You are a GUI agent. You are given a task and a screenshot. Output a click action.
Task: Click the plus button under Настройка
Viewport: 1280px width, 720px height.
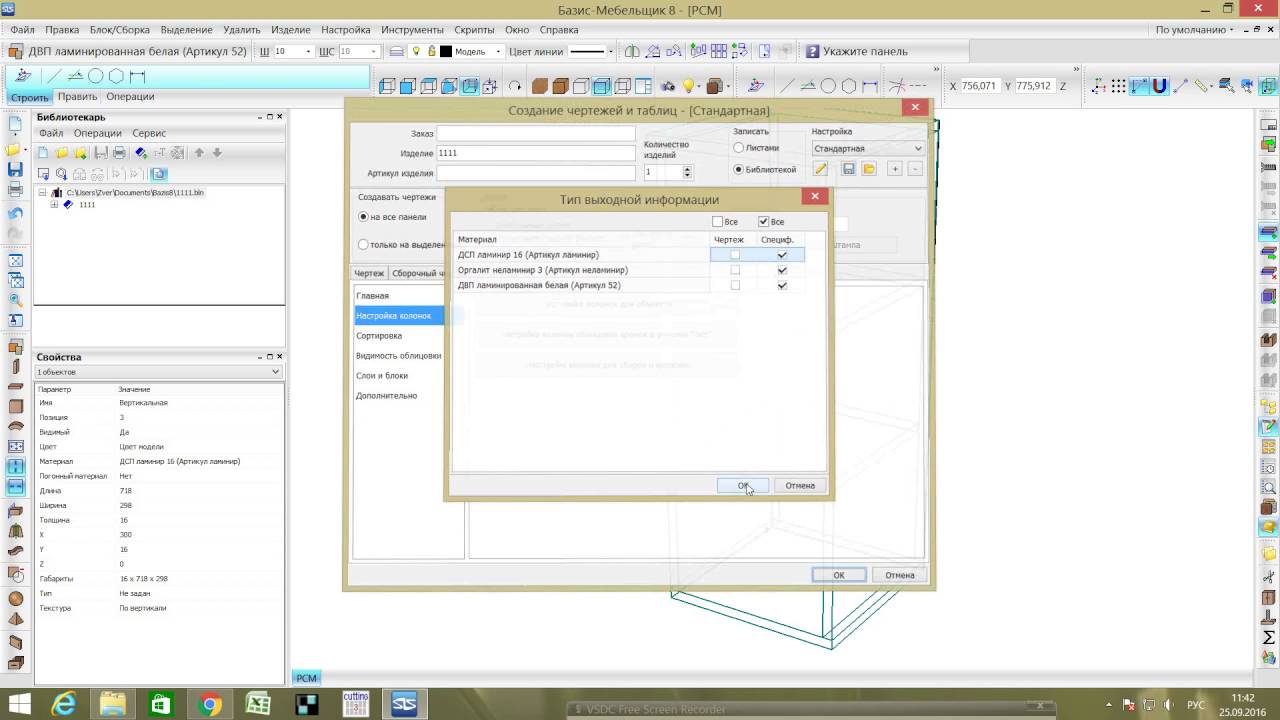[x=895, y=169]
